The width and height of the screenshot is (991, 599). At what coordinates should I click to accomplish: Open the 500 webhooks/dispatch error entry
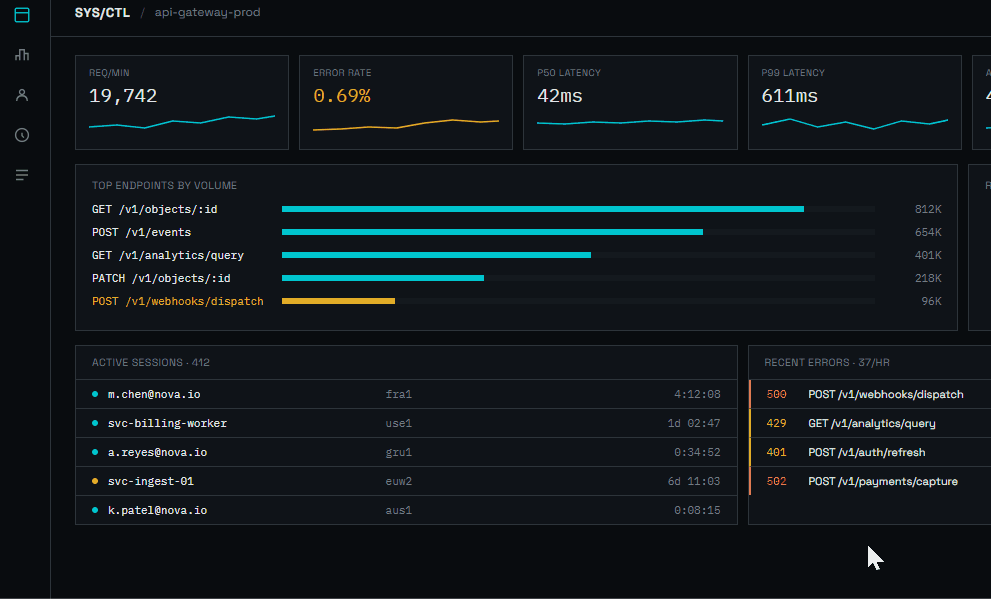[870, 394]
